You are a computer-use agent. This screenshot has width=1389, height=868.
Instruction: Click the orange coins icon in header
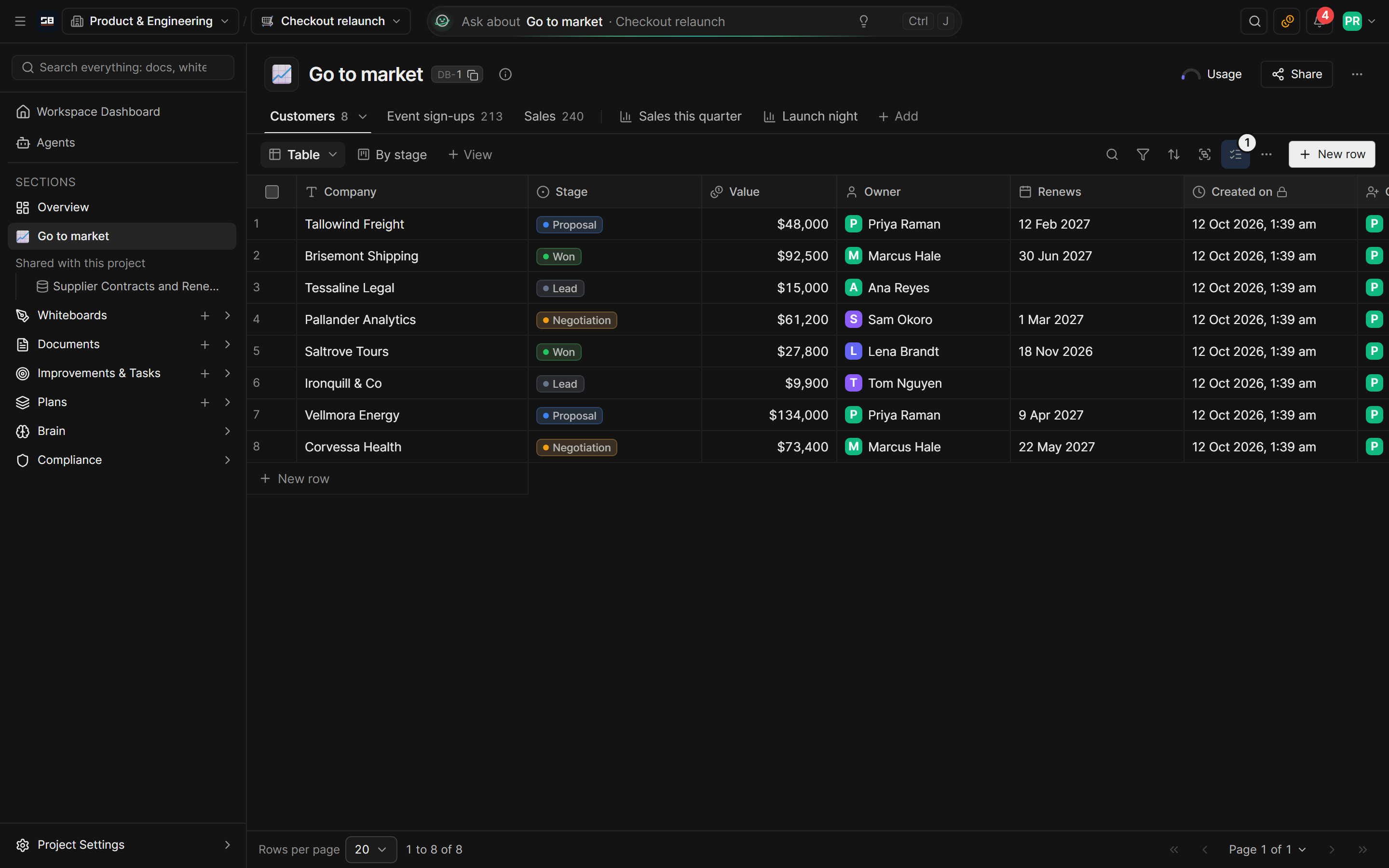coord(1287,21)
